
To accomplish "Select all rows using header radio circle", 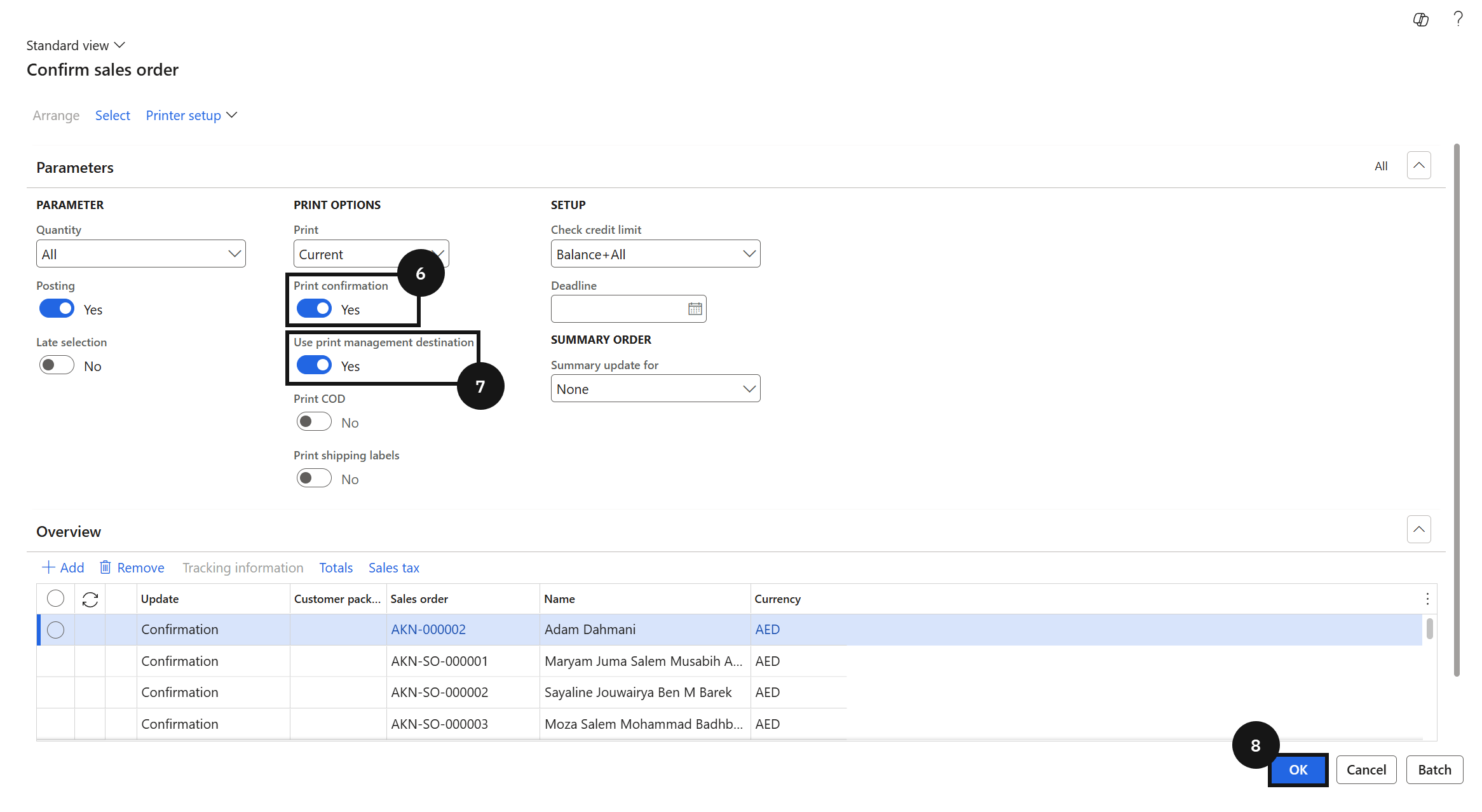I will coord(56,599).
